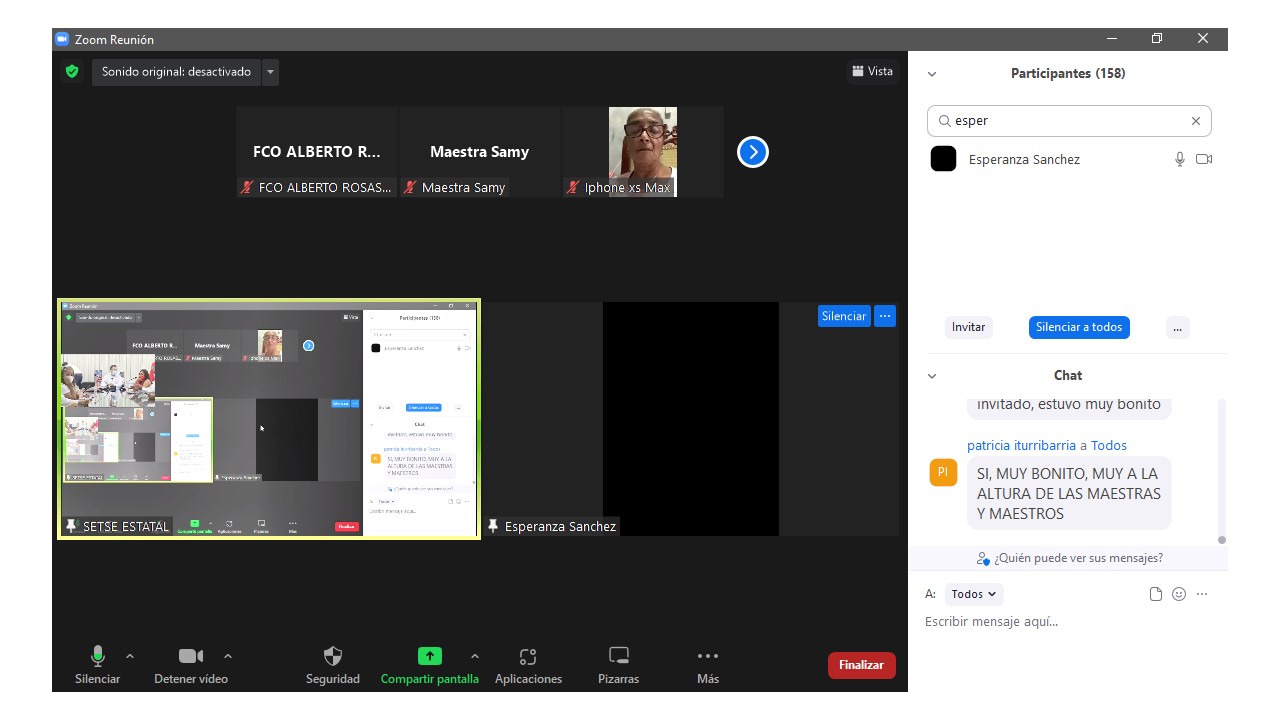The height and width of the screenshot is (720, 1280).
Task: Open the Aplicaciones panel
Action: pos(528,665)
